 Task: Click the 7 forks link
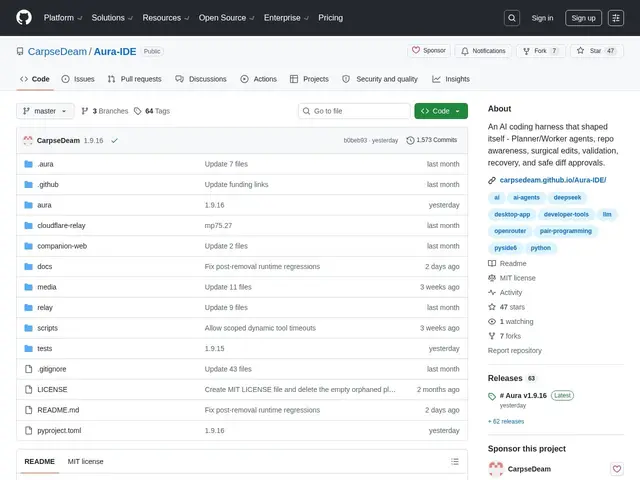pos(510,336)
